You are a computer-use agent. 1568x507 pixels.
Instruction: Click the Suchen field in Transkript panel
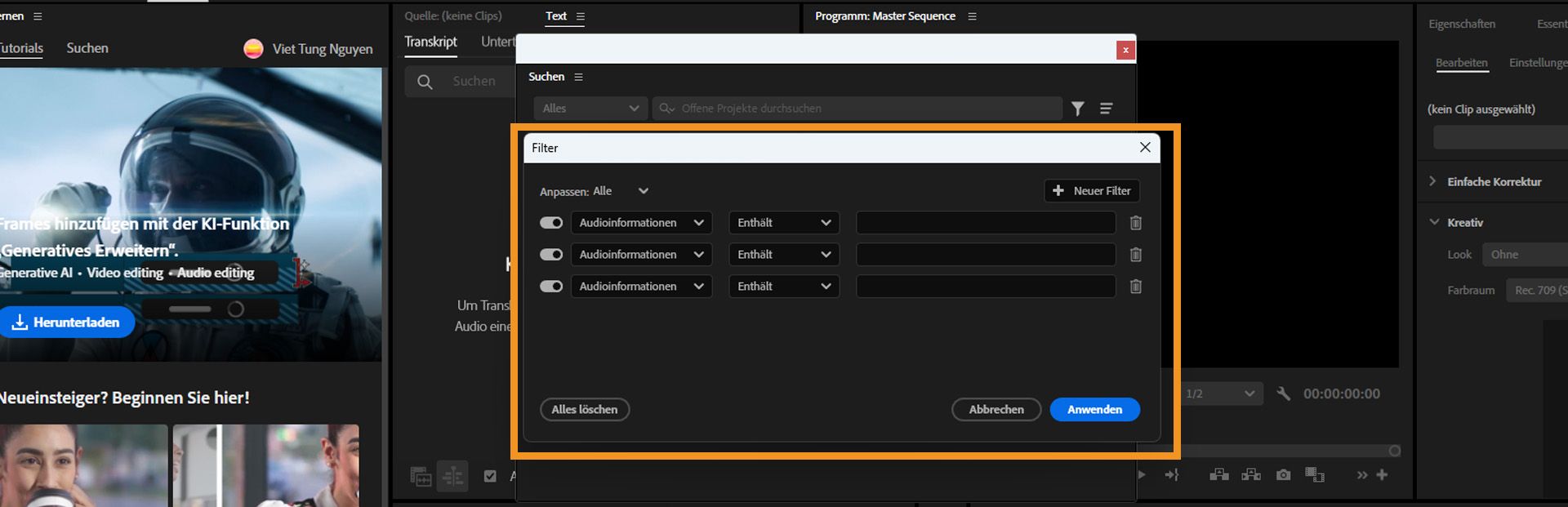tap(461, 82)
